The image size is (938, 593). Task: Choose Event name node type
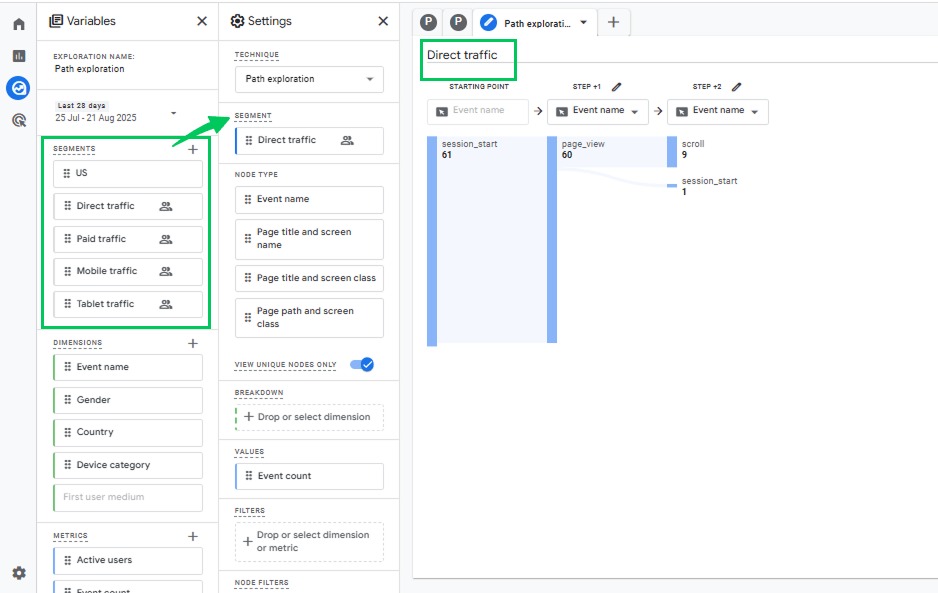point(309,200)
